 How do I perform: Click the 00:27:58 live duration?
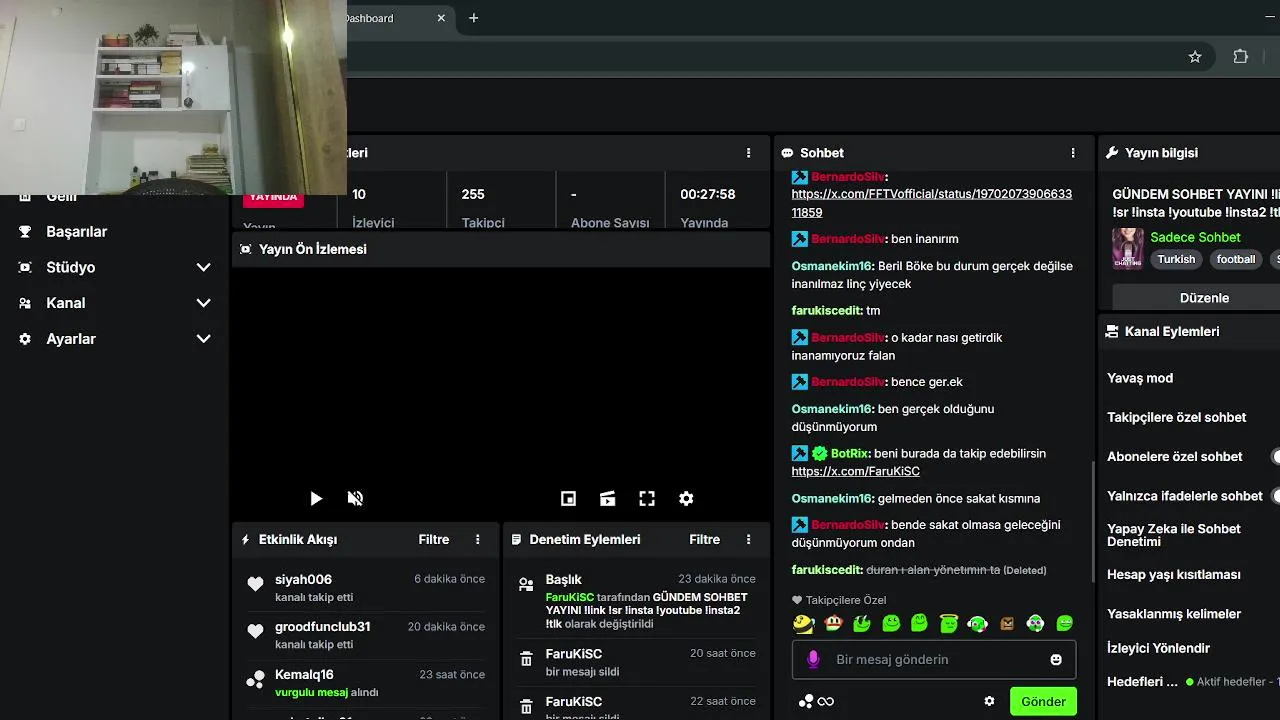click(x=707, y=194)
